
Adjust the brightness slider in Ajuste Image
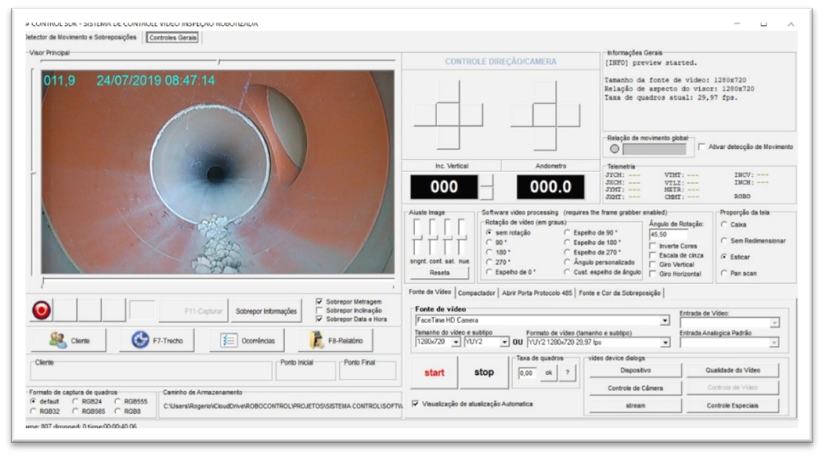pyautogui.click(x=417, y=237)
